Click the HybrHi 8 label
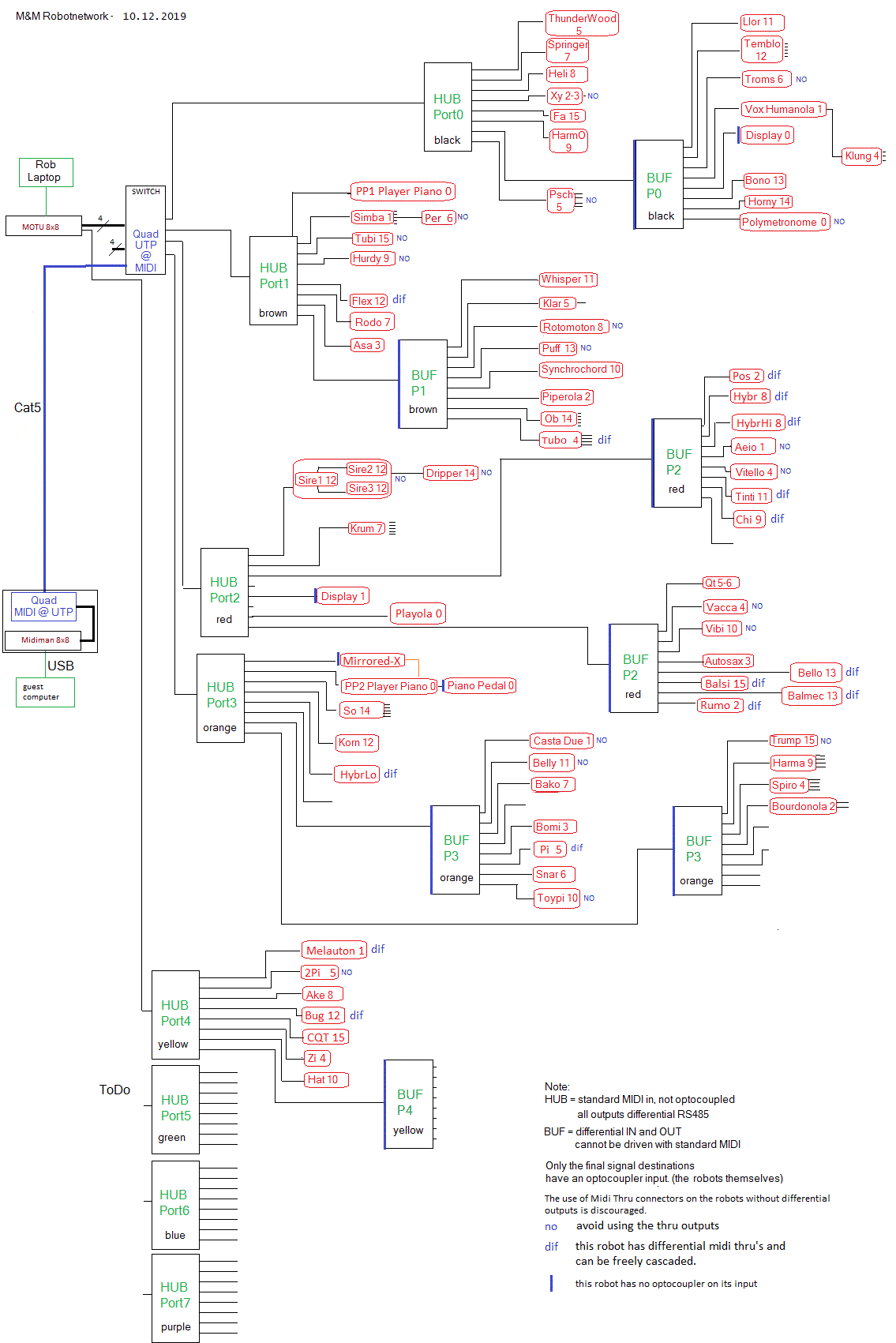The height and width of the screenshot is (1343, 896). [x=758, y=422]
